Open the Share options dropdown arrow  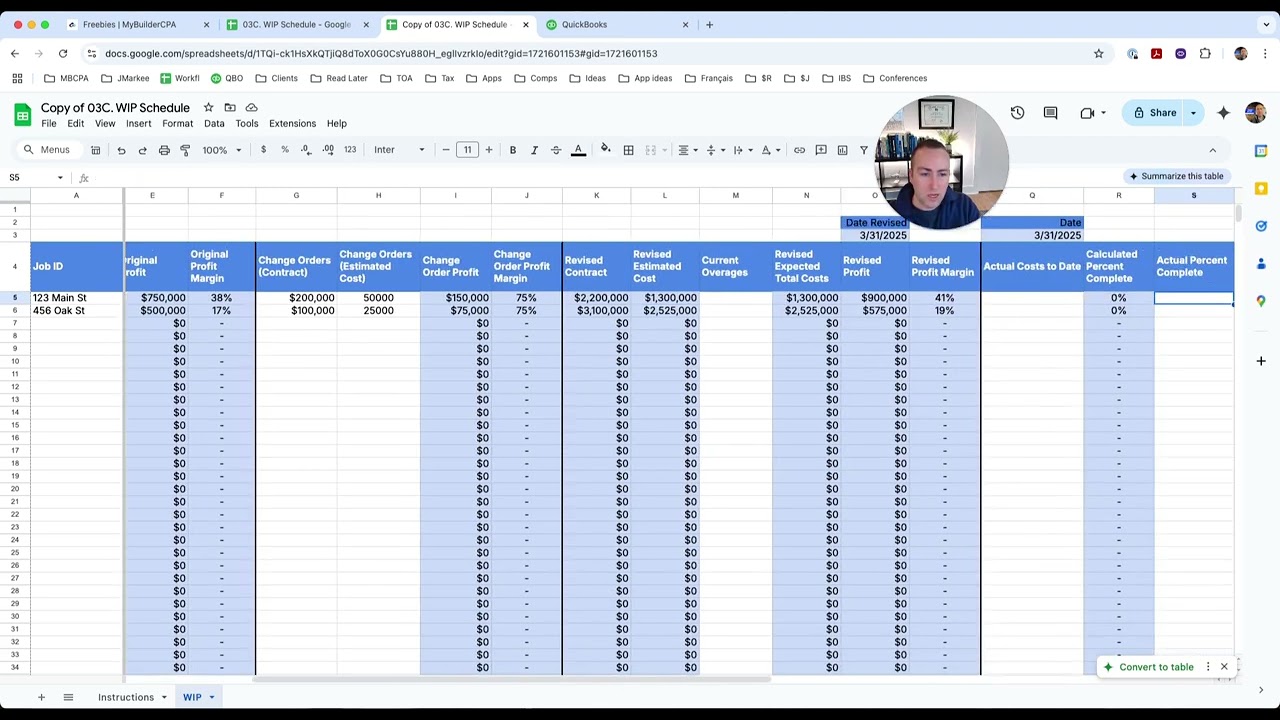coord(1193,113)
